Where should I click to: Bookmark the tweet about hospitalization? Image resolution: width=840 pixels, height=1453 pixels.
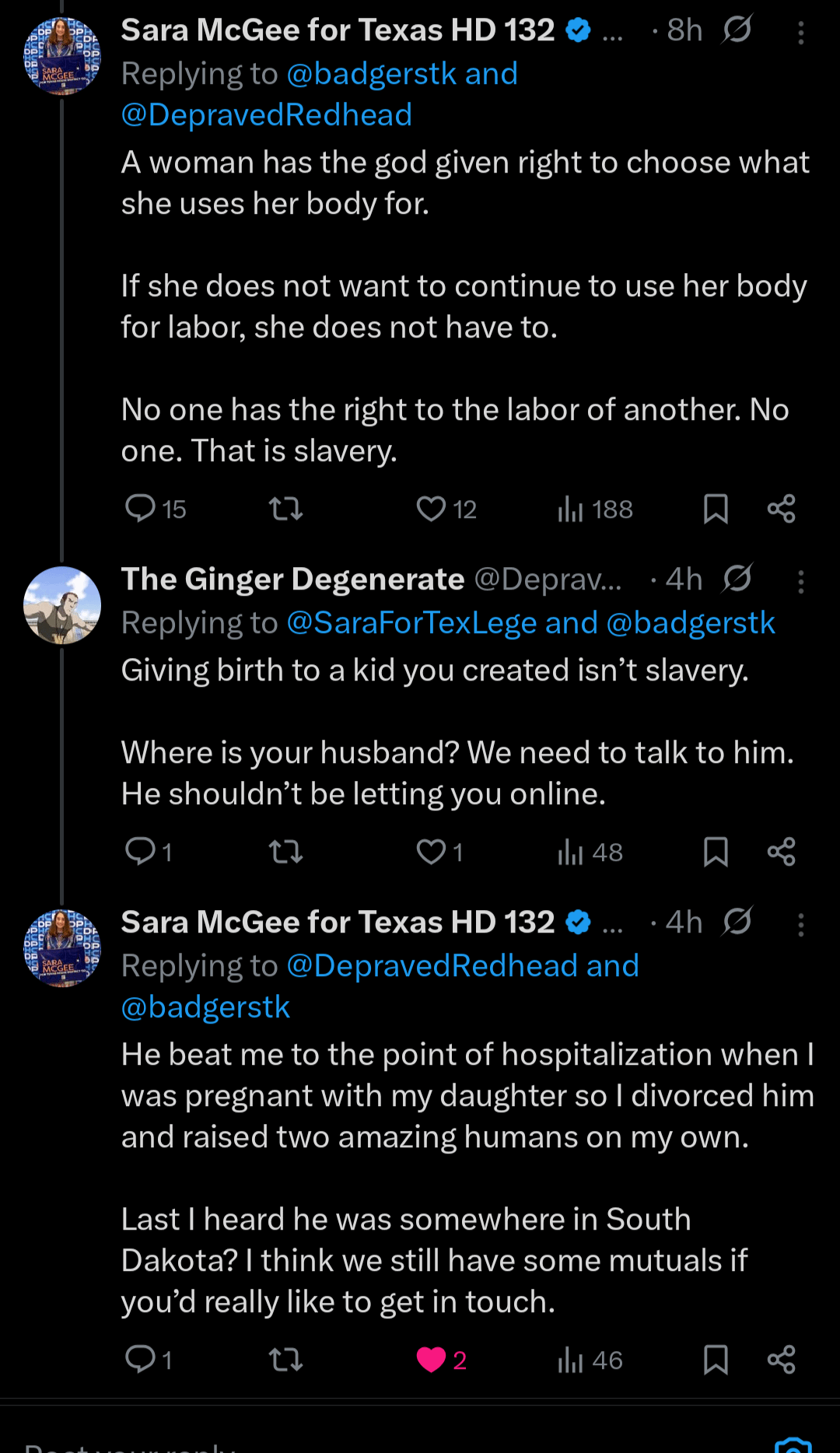(716, 1360)
